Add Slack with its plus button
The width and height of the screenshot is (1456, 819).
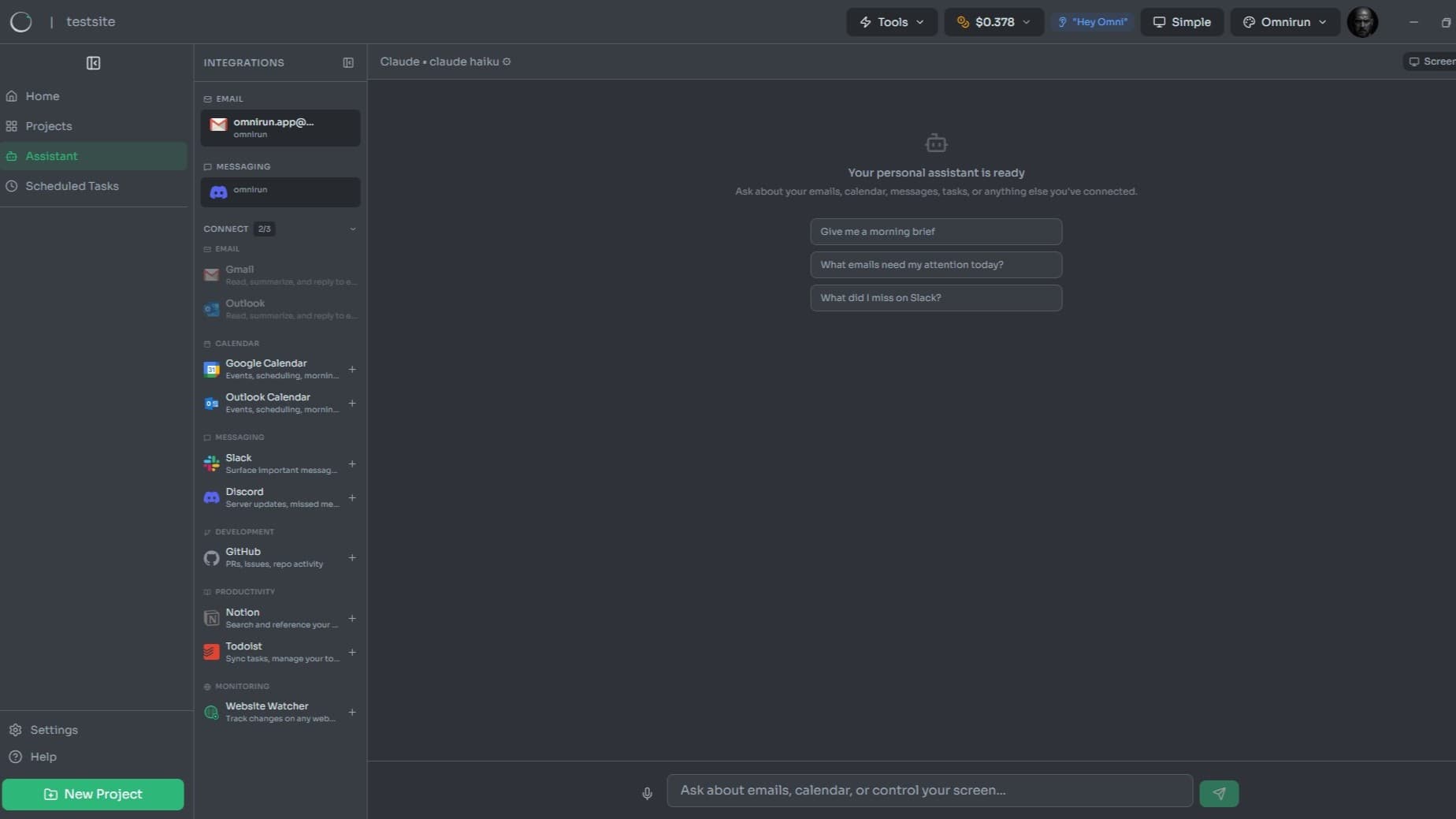point(352,463)
